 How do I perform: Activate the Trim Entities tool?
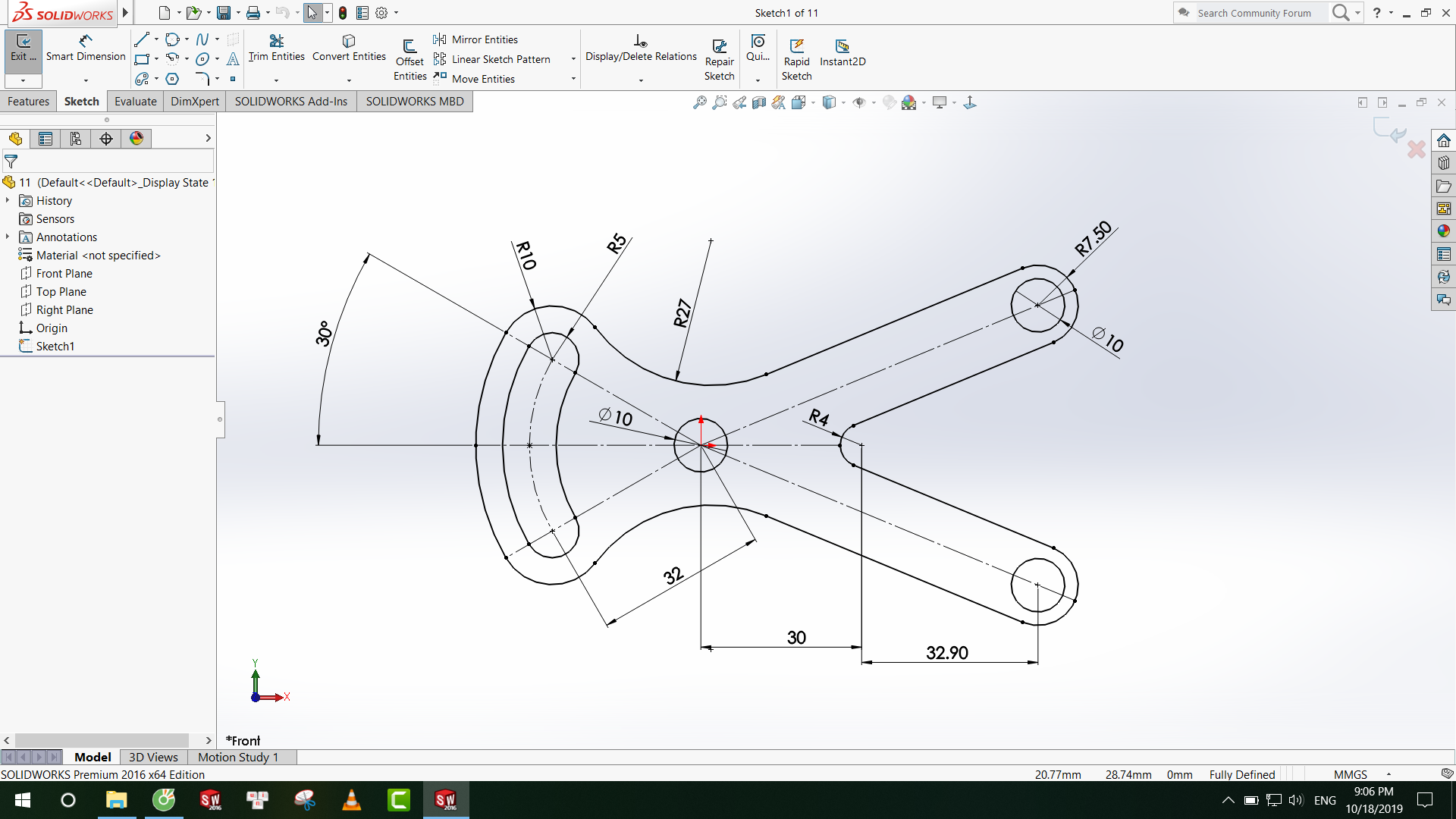[x=276, y=48]
